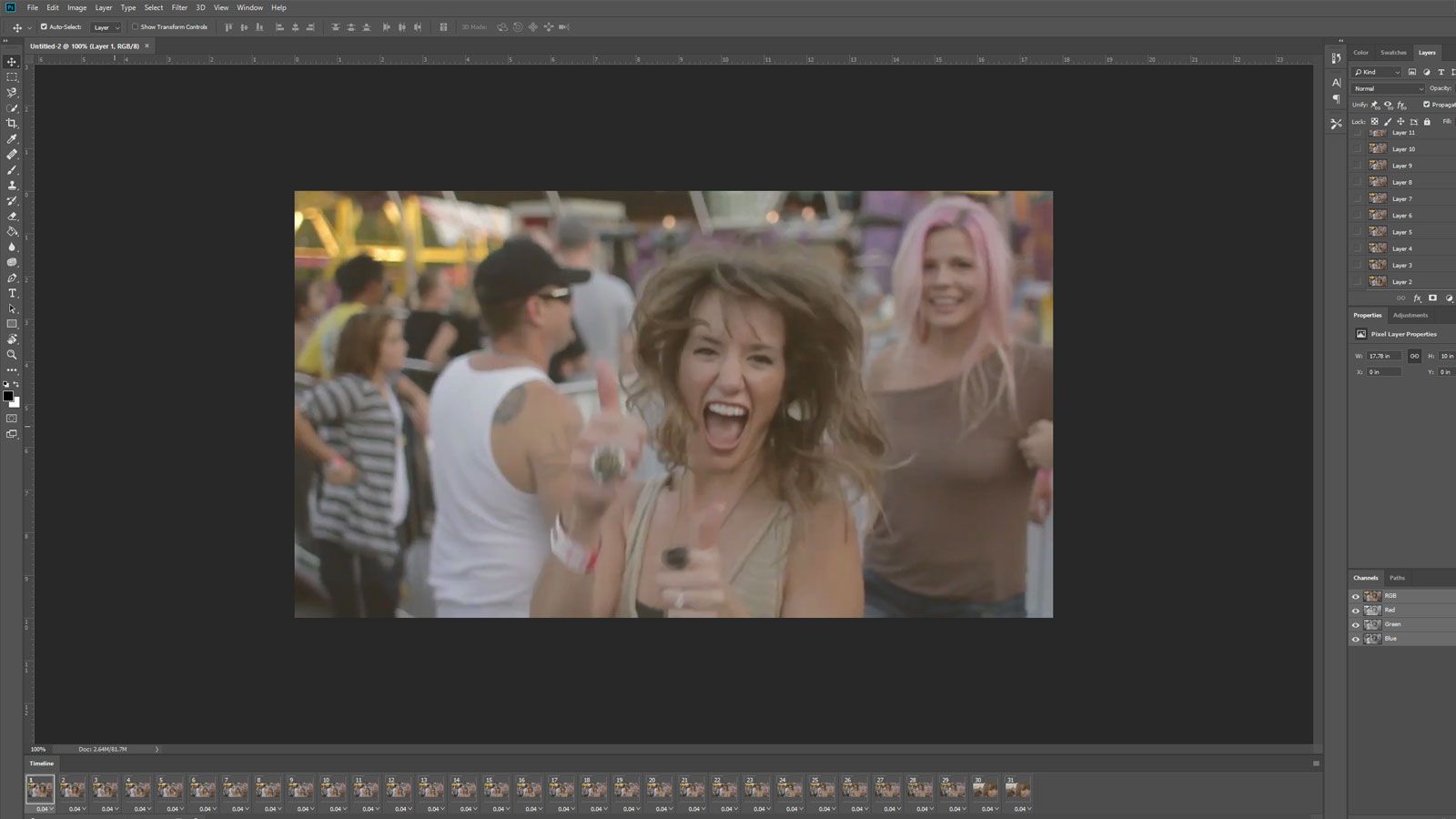Open the Auto-Select Layer dropdown
1456x819 pixels.
pos(106,27)
